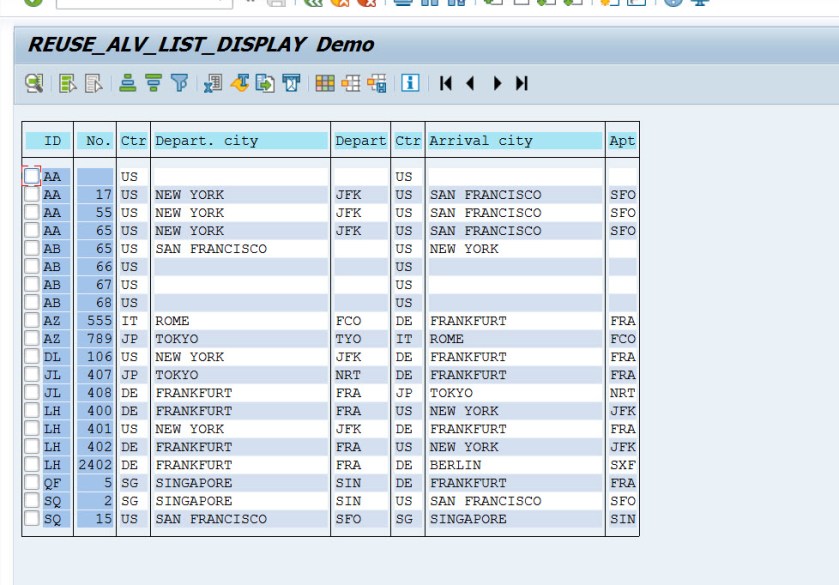
Task: Click the Deselect All rows icon
Action: (93, 84)
